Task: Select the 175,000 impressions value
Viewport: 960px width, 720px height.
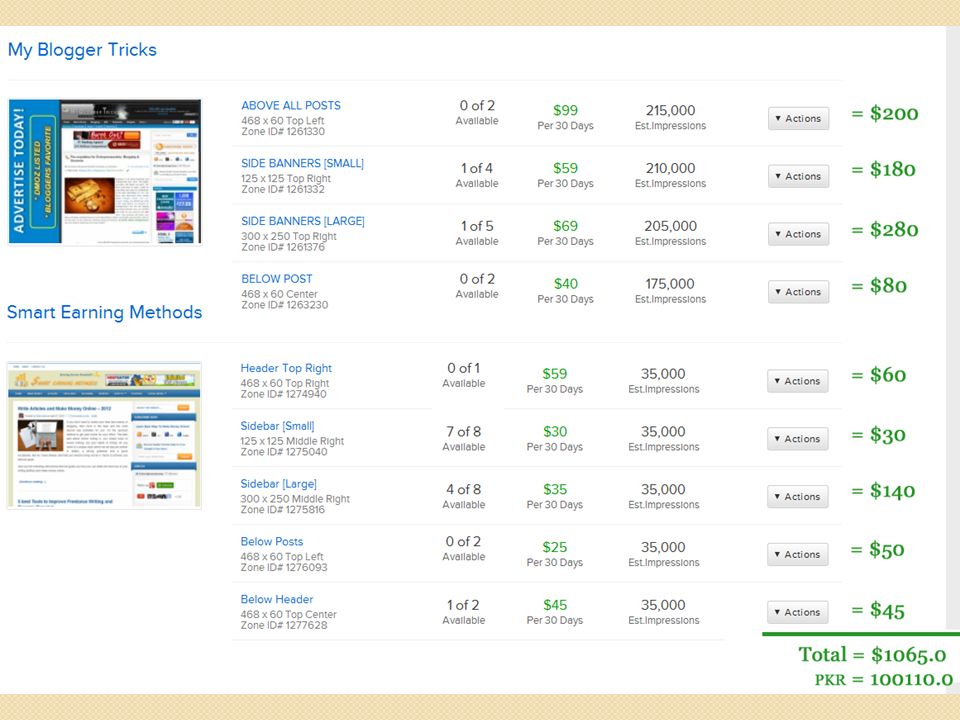Action: click(670, 283)
